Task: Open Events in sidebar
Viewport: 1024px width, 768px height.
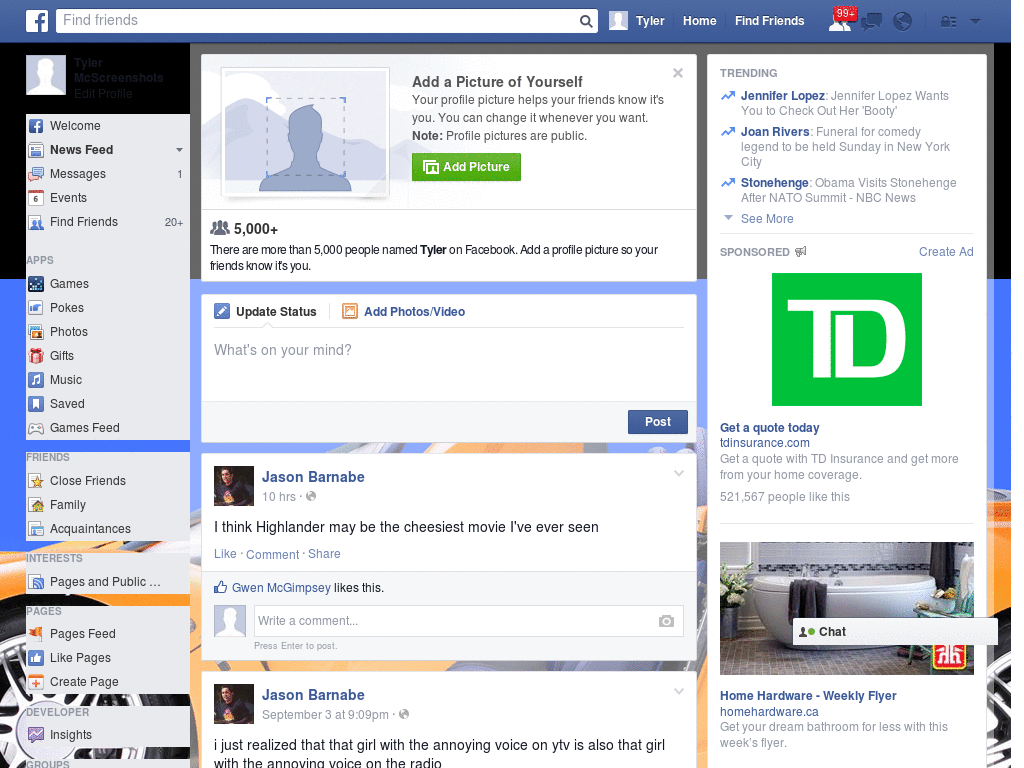Action: [108, 198]
